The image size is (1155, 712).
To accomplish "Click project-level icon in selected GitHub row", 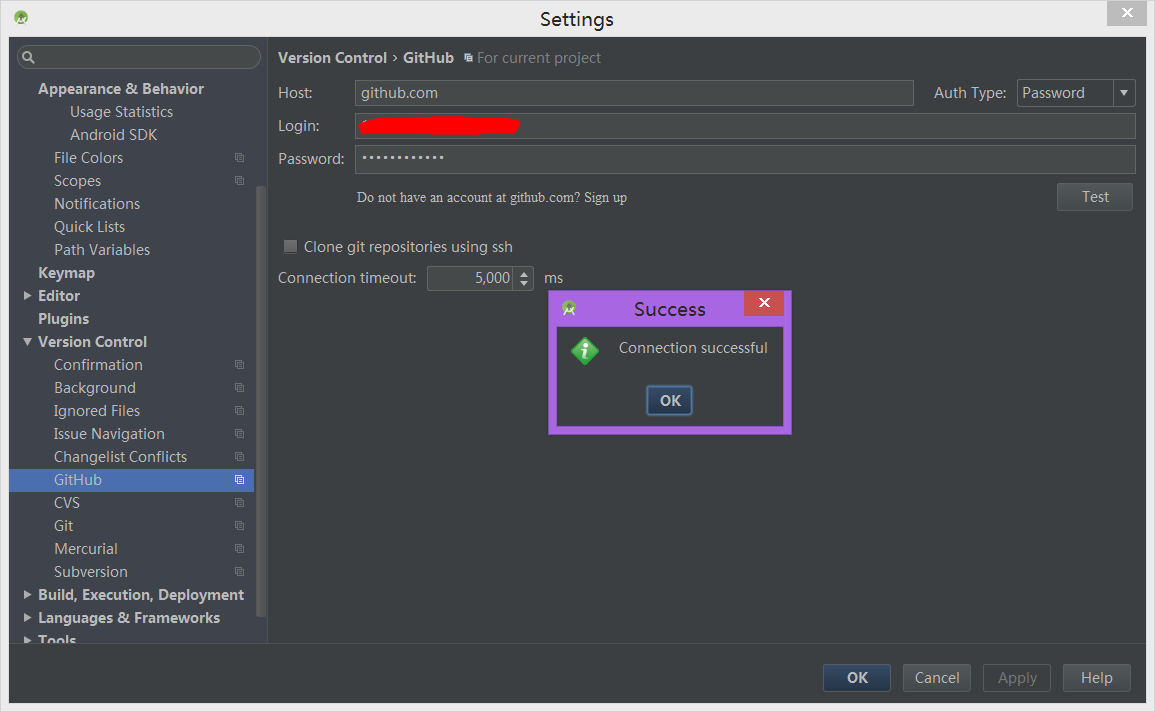I will click(239, 479).
